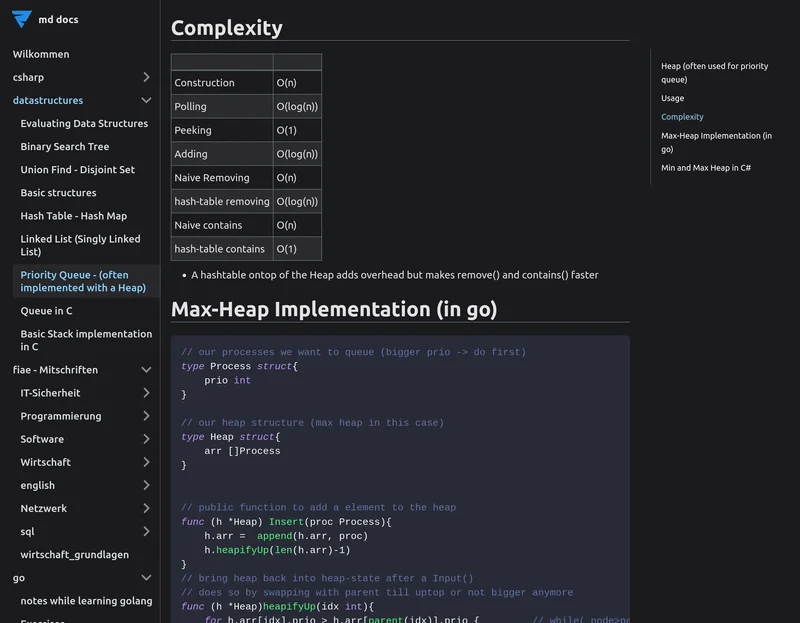Expand the csharp section chevron
This screenshot has height=623, width=800.
point(146,77)
